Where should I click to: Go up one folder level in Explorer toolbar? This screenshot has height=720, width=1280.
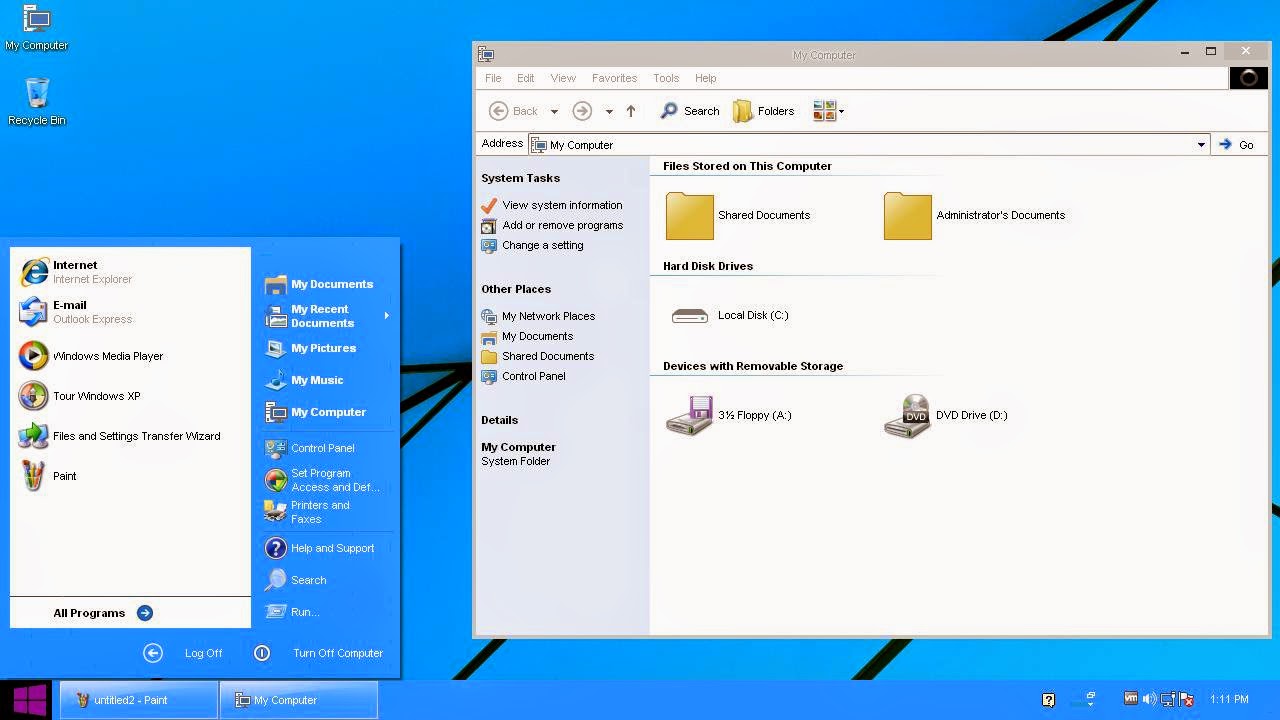point(631,111)
